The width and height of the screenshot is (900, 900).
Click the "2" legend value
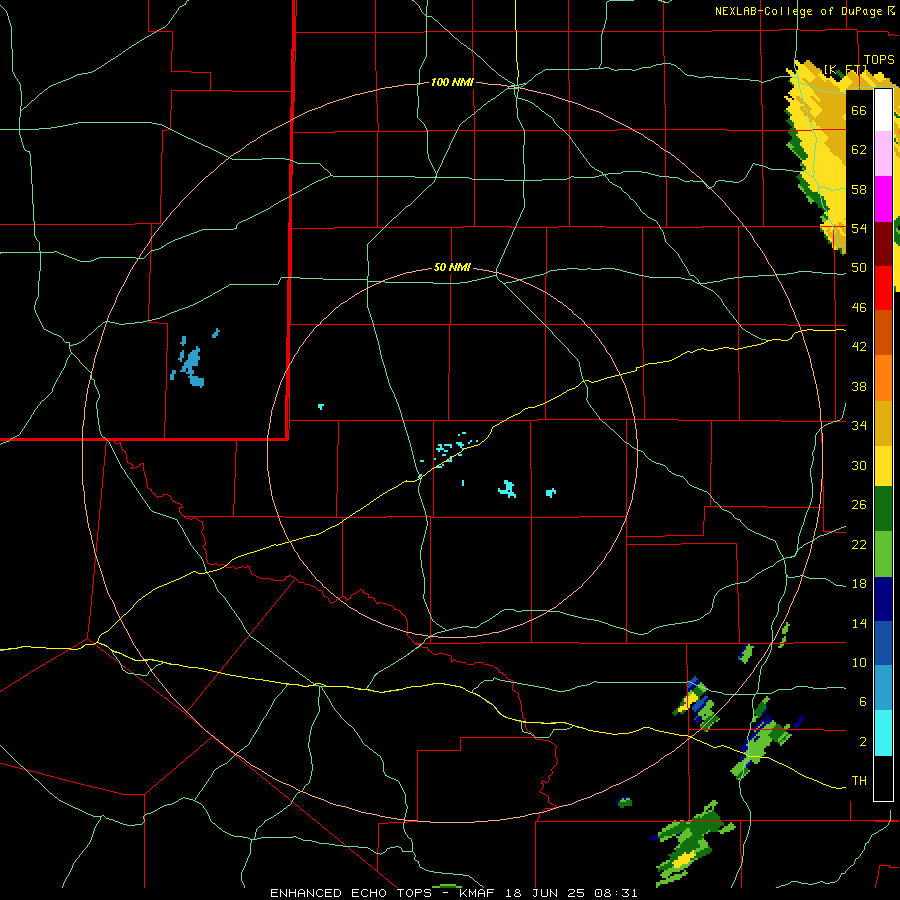863,742
